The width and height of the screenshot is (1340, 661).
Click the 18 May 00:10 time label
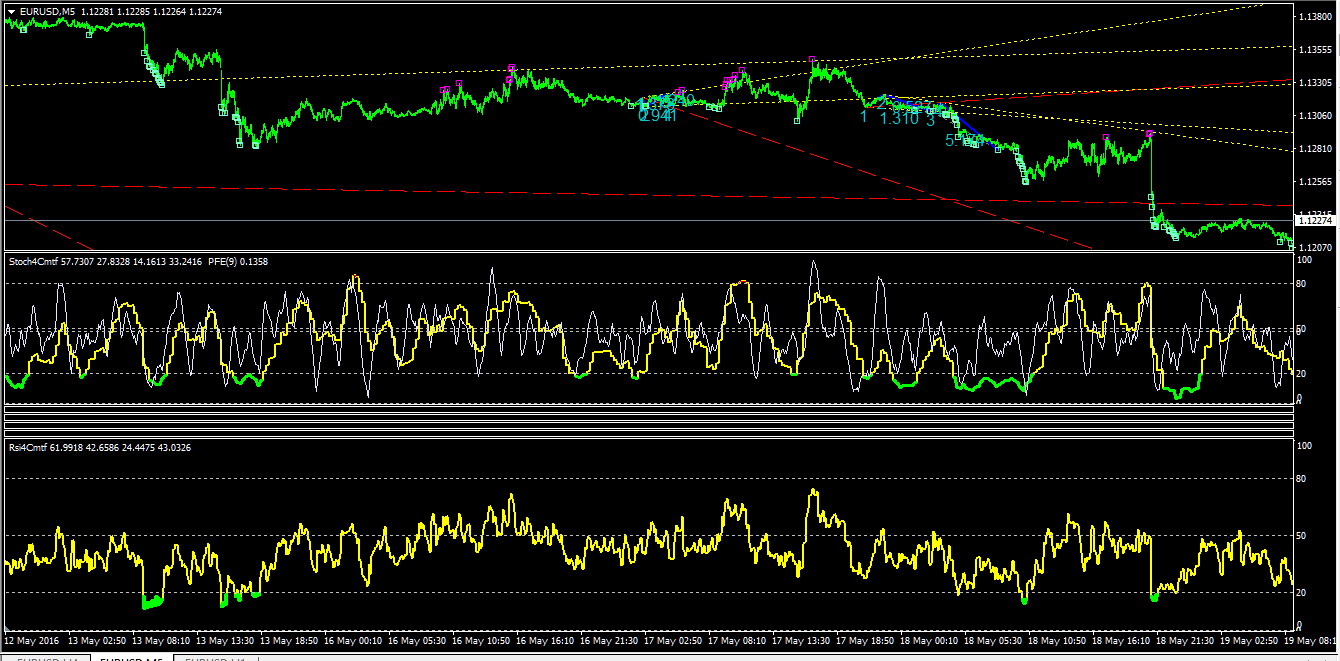point(931,639)
